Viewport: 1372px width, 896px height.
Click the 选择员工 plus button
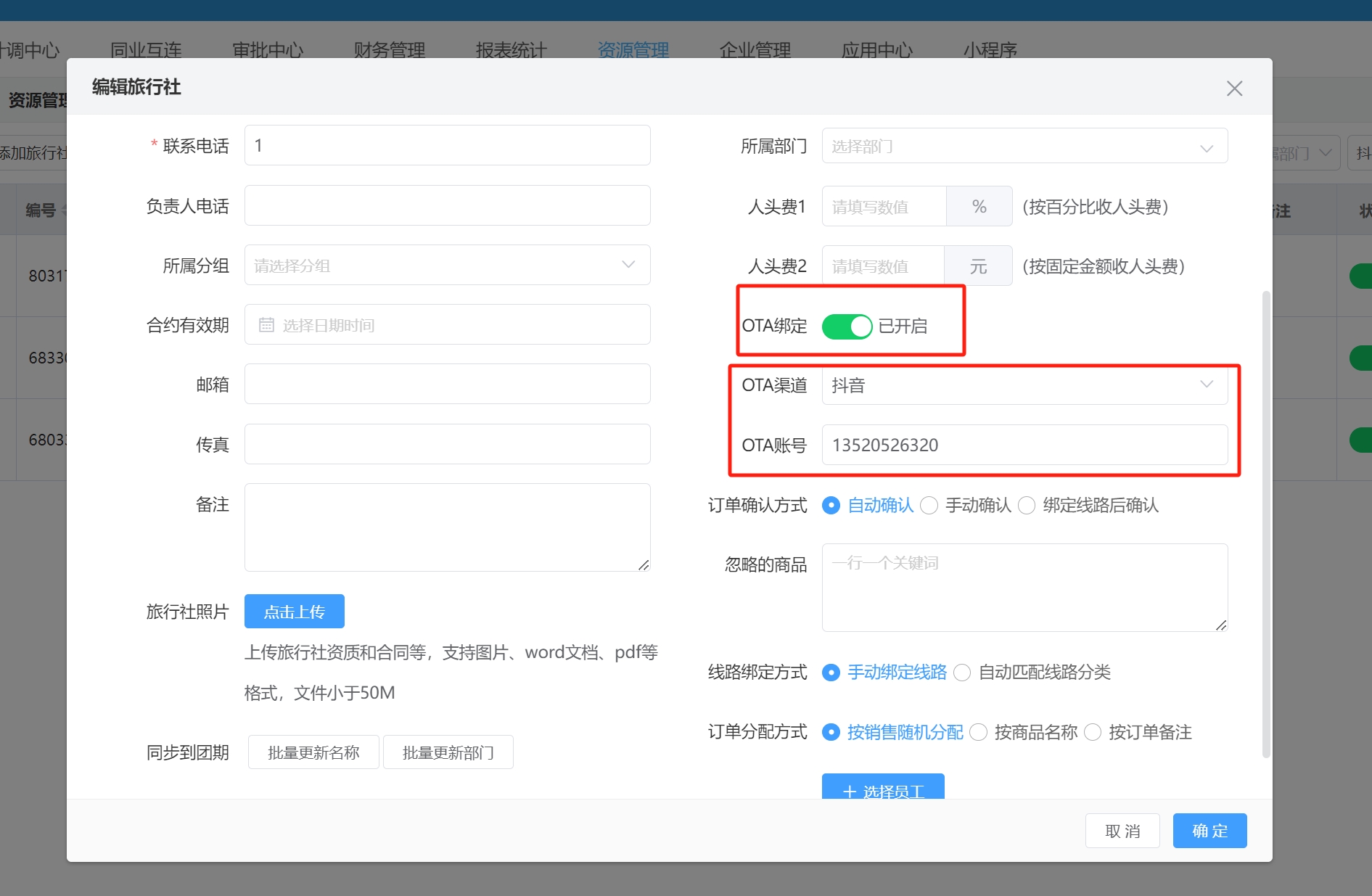tap(882, 789)
